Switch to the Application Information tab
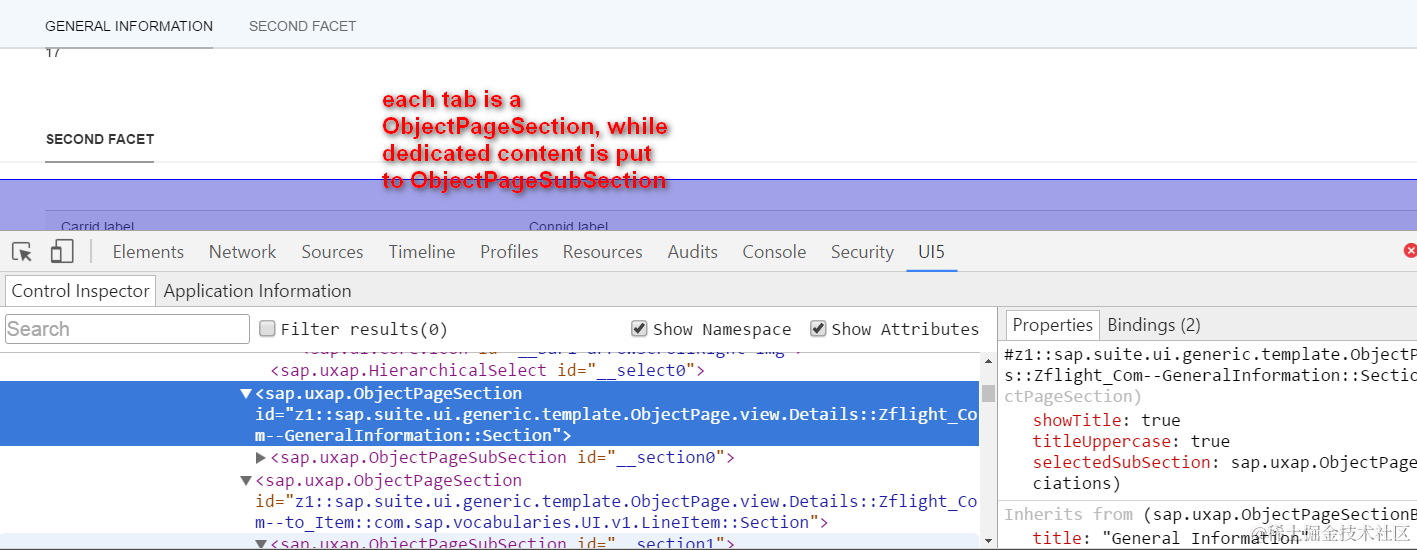 coord(257,291)
